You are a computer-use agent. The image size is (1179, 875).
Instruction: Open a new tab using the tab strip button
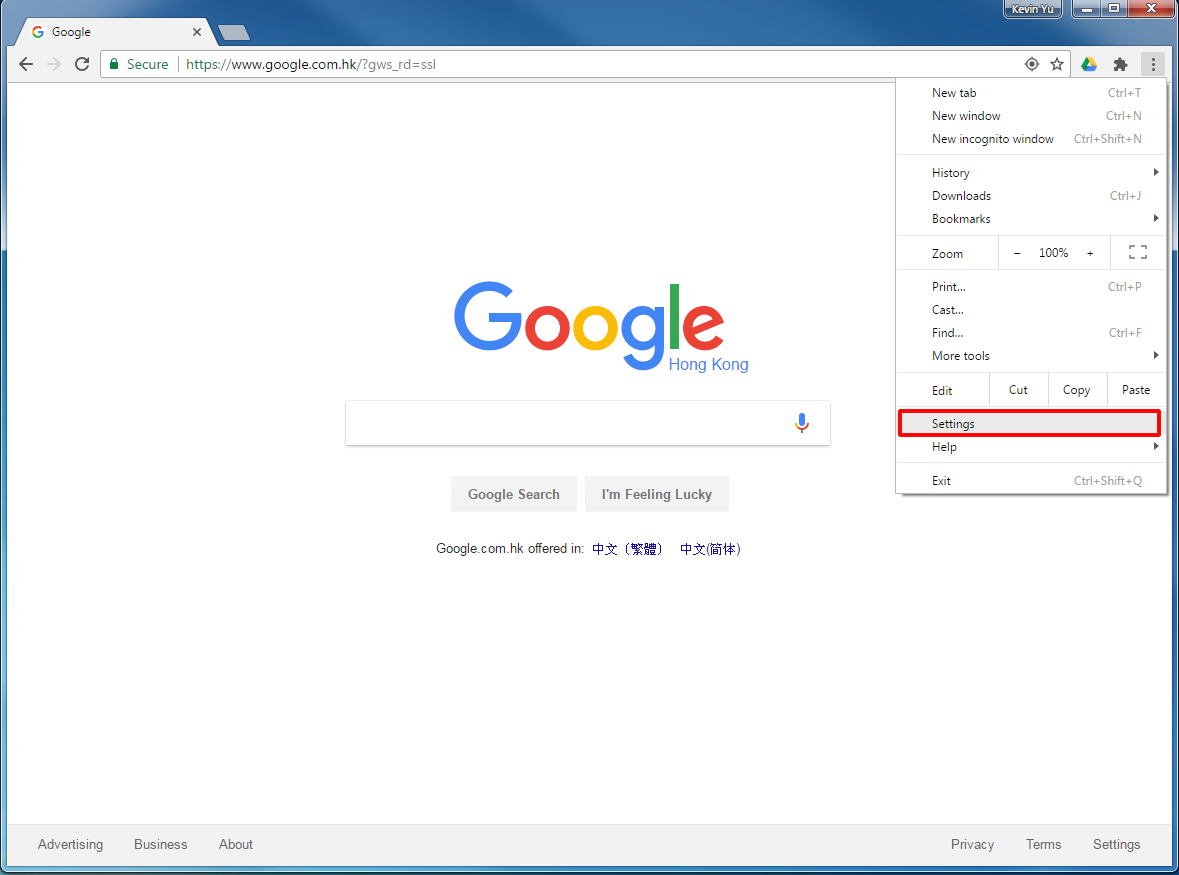point(234,32)
